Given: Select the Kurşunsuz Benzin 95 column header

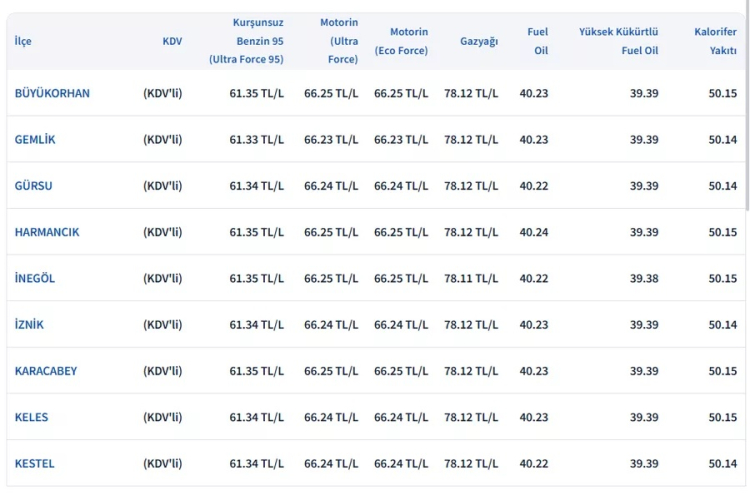Looking at the screenshot, I should point(246,41).
